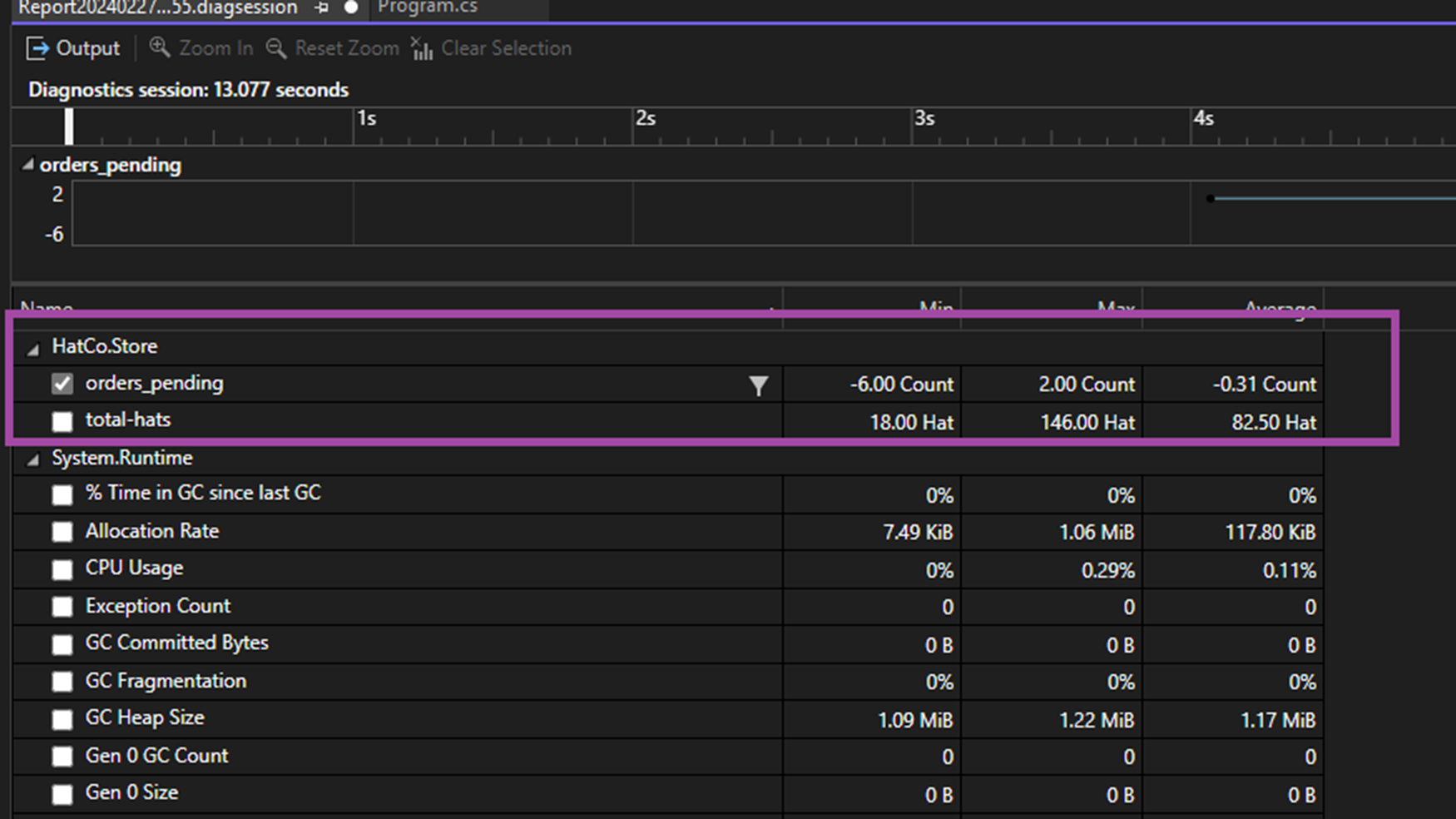Viewport: 1456px width, 819px height.
Task: Collapse the System.Runtime group
Action: (x=32, y=459)
